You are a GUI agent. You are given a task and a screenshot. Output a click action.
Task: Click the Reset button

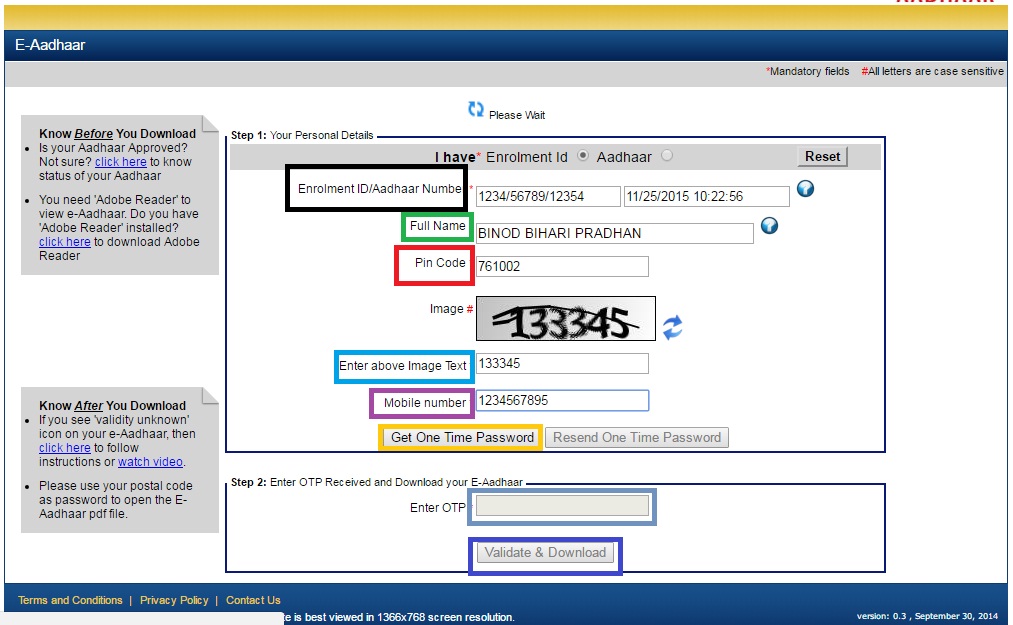click(821, 156)
